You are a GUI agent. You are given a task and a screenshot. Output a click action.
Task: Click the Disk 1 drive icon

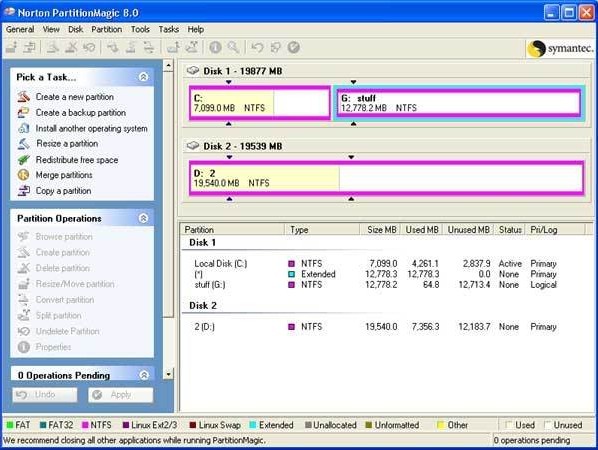click(x=193, y=71)
